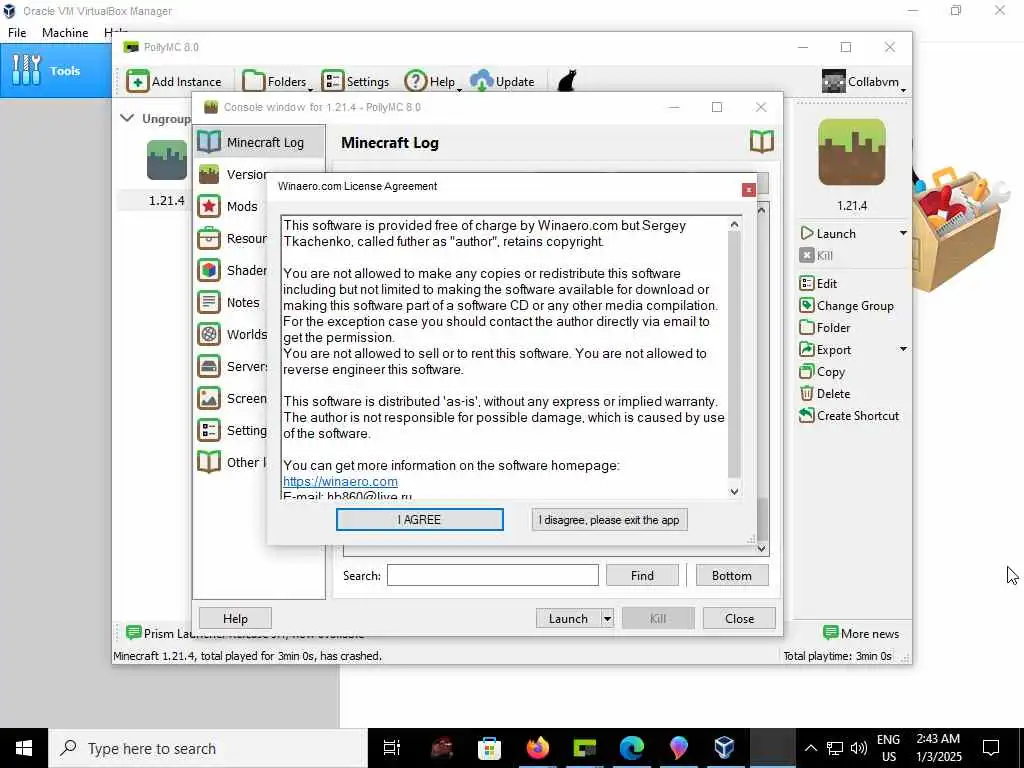Click Create Shortcut in side panel
This screenshot has height=768, width=1024.
[849, 416]
